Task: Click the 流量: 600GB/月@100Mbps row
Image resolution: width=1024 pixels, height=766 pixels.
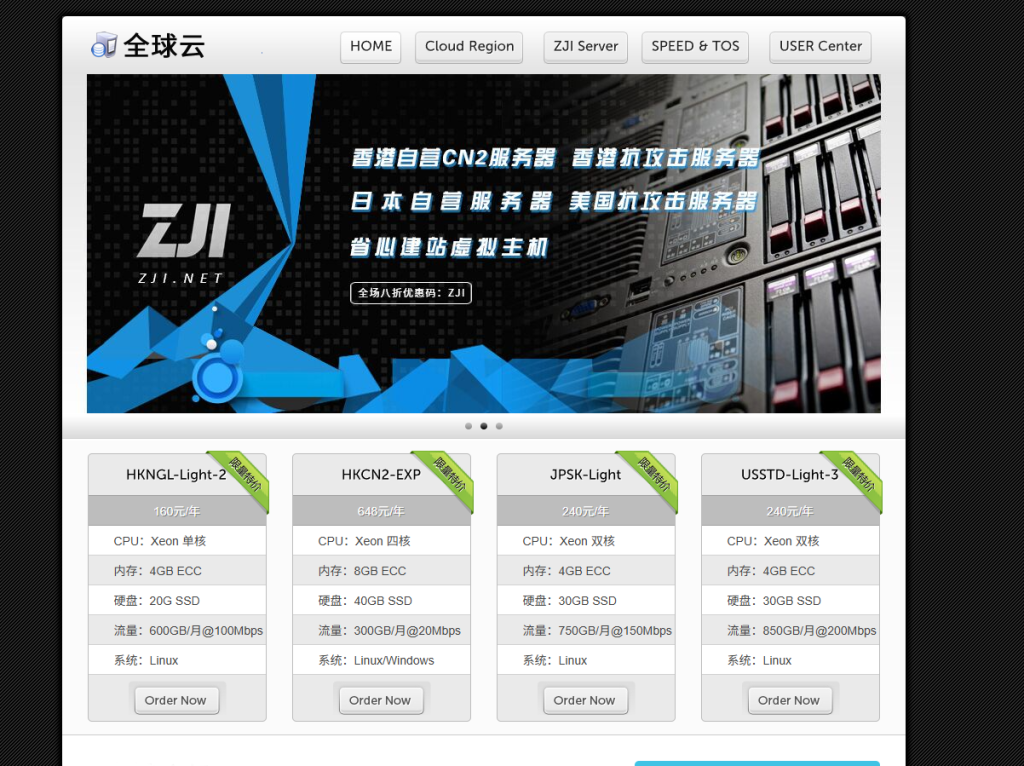Action: (177, 630)
